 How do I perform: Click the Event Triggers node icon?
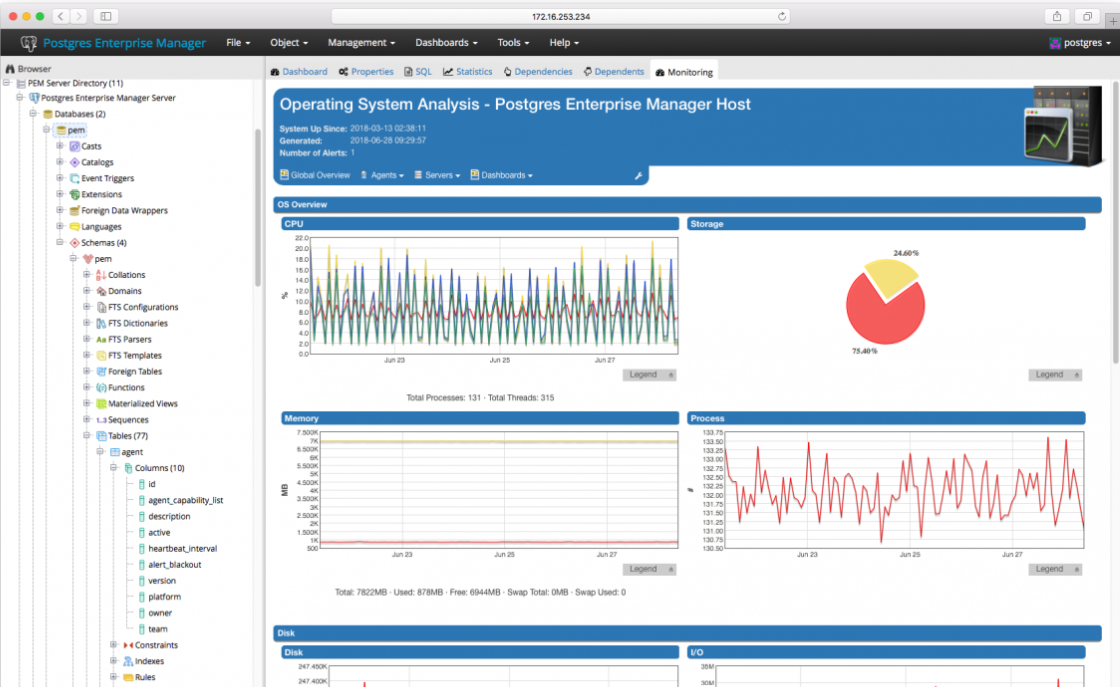tap(74, 178)
